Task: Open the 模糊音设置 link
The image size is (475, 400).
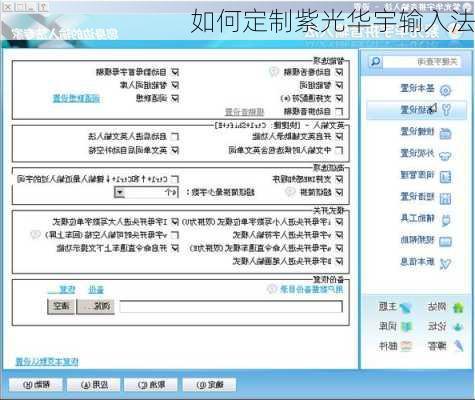Action: (244, 112)
